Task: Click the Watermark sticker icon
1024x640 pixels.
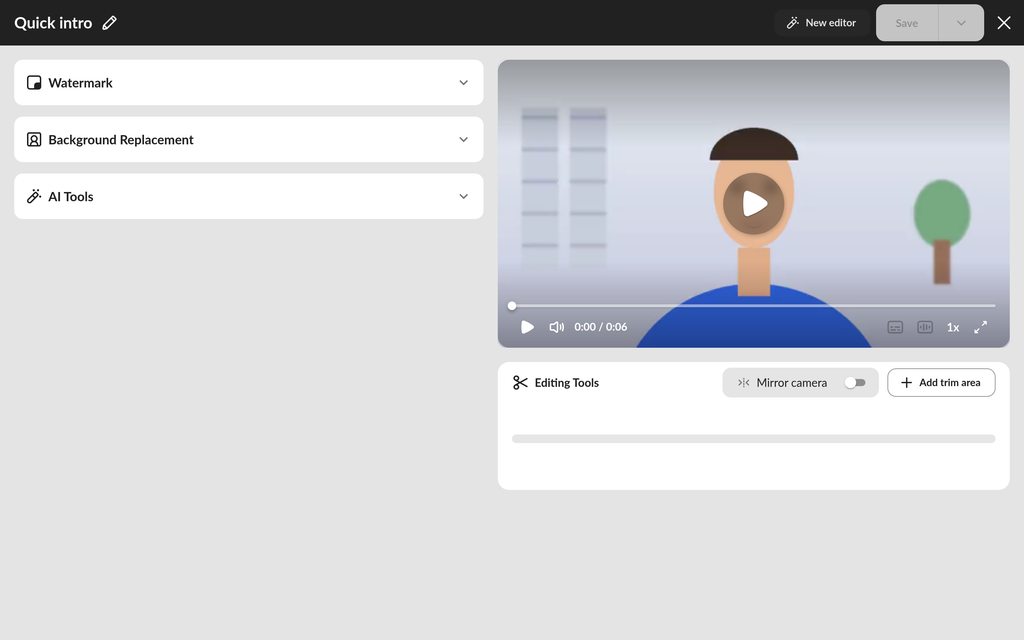Action: [34, 83]
